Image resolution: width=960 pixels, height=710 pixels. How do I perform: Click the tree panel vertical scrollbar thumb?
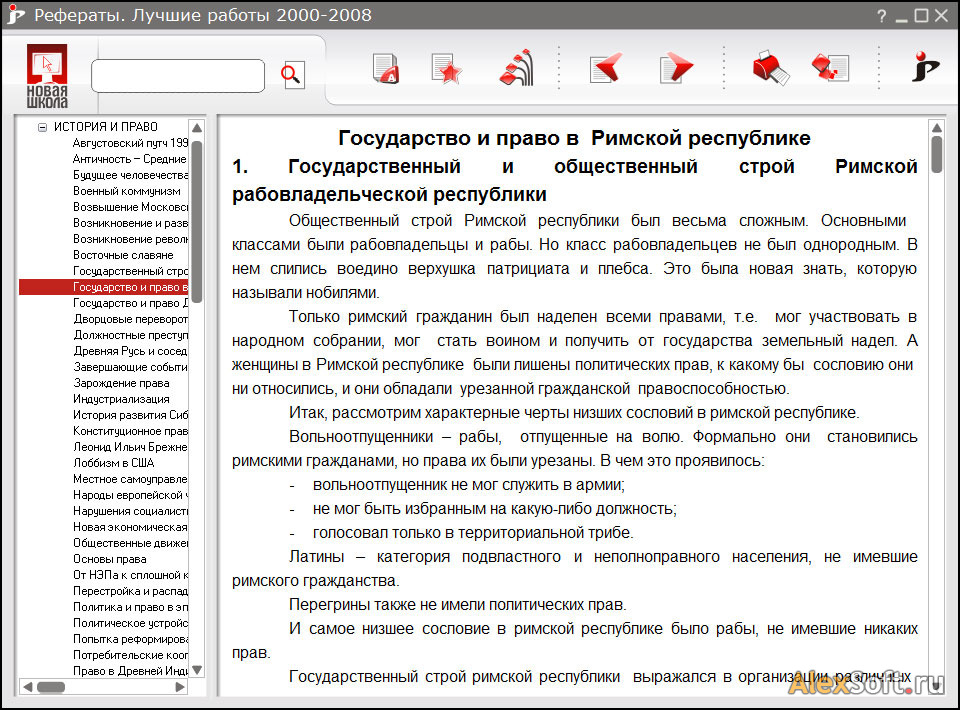[197, 222]
